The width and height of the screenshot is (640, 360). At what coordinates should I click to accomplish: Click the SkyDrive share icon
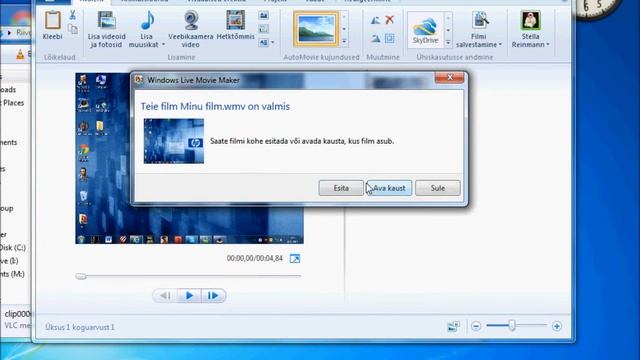point(425,30)
